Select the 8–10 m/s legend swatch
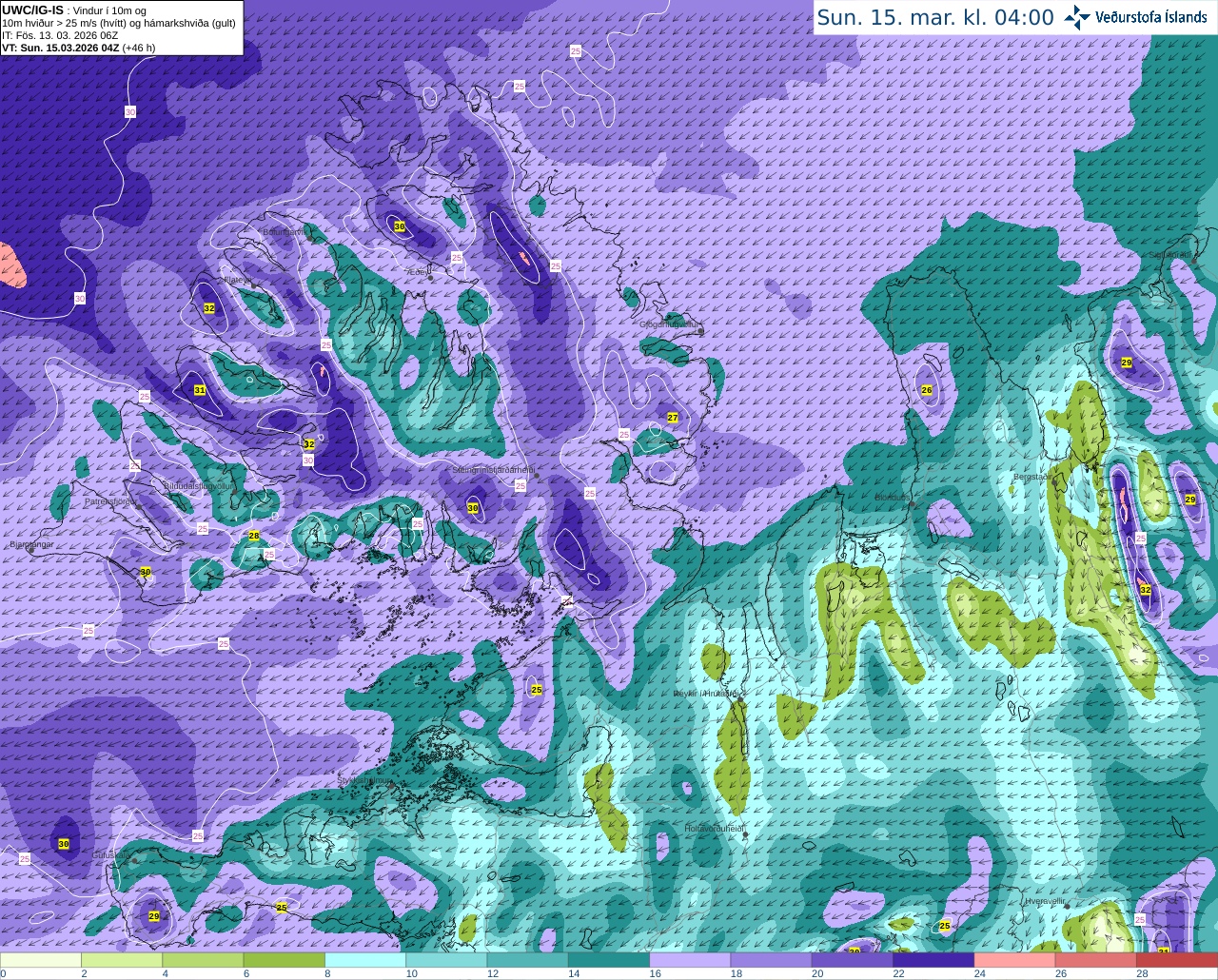 coord(365,959)
